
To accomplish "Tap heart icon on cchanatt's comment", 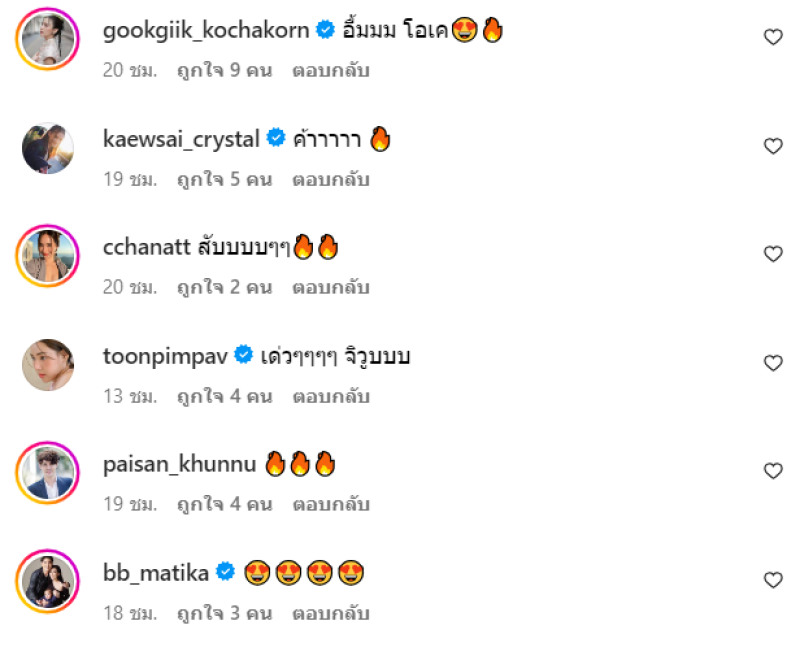I will point(772,254).
